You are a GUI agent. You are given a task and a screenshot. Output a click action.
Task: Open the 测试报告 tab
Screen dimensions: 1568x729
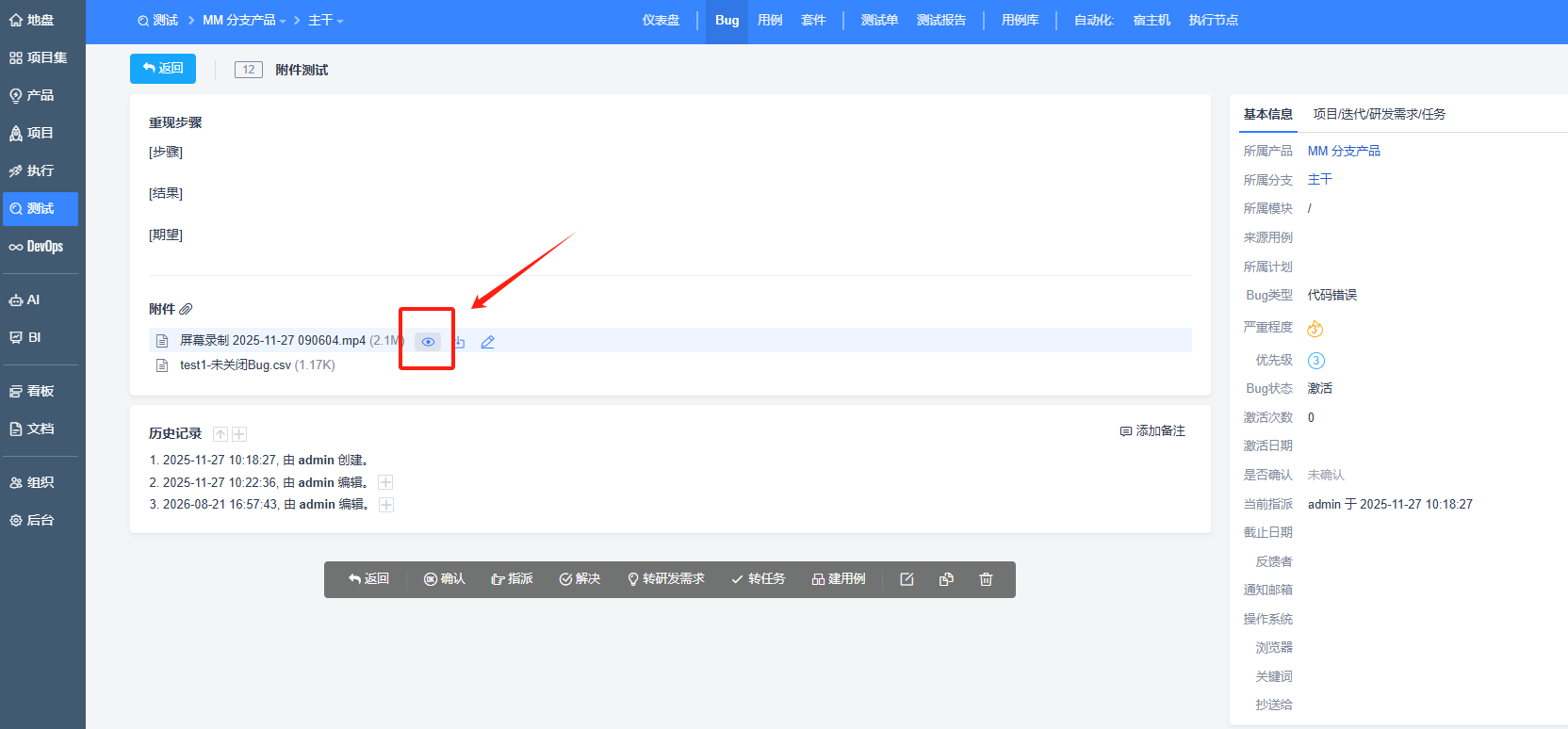pos(941,20)
